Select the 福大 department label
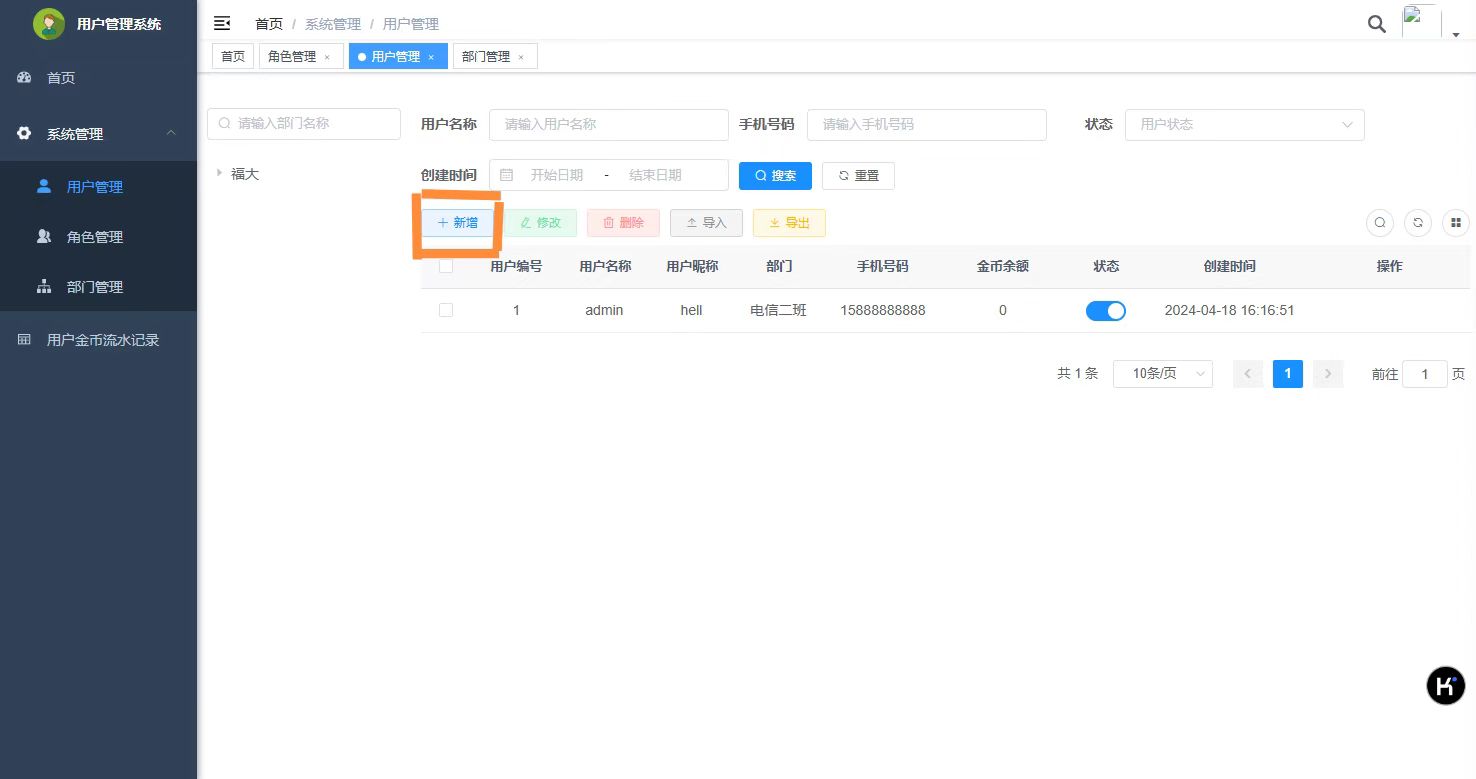Image resolution: width=1476 pixels, height=779 pixels. coord(245,174)
